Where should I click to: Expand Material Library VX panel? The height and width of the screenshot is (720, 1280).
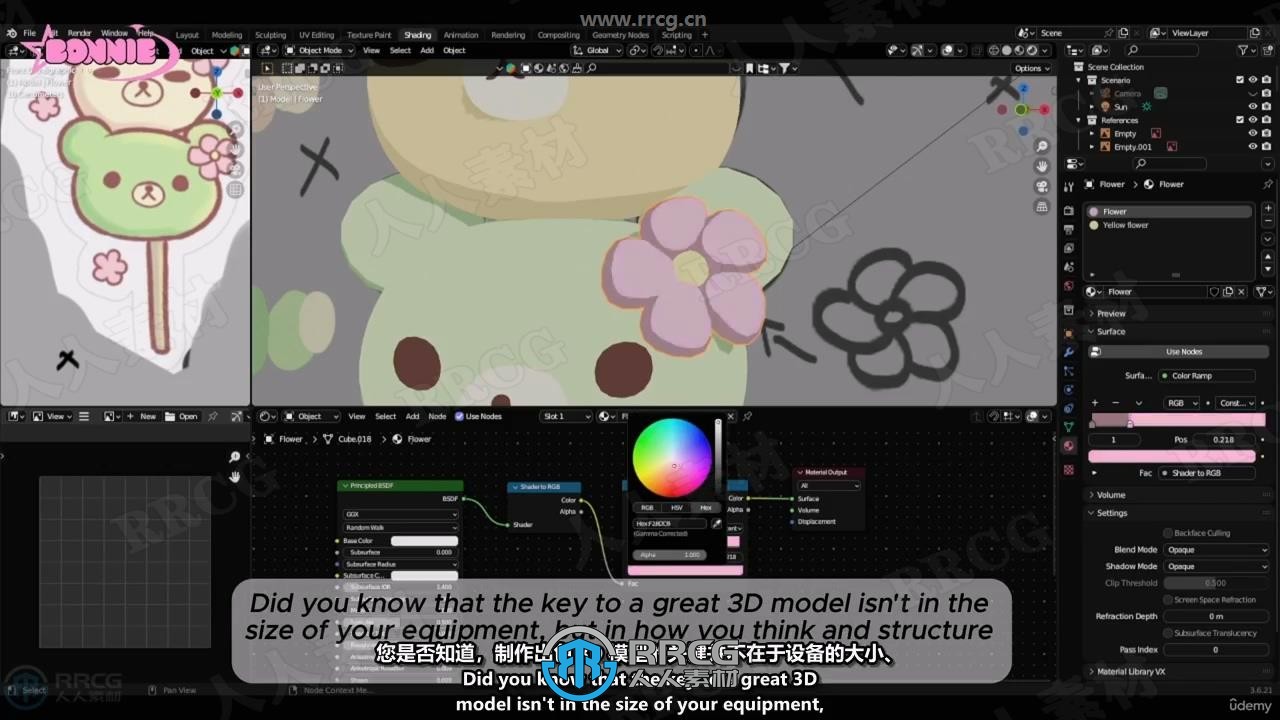(1132, 672)
